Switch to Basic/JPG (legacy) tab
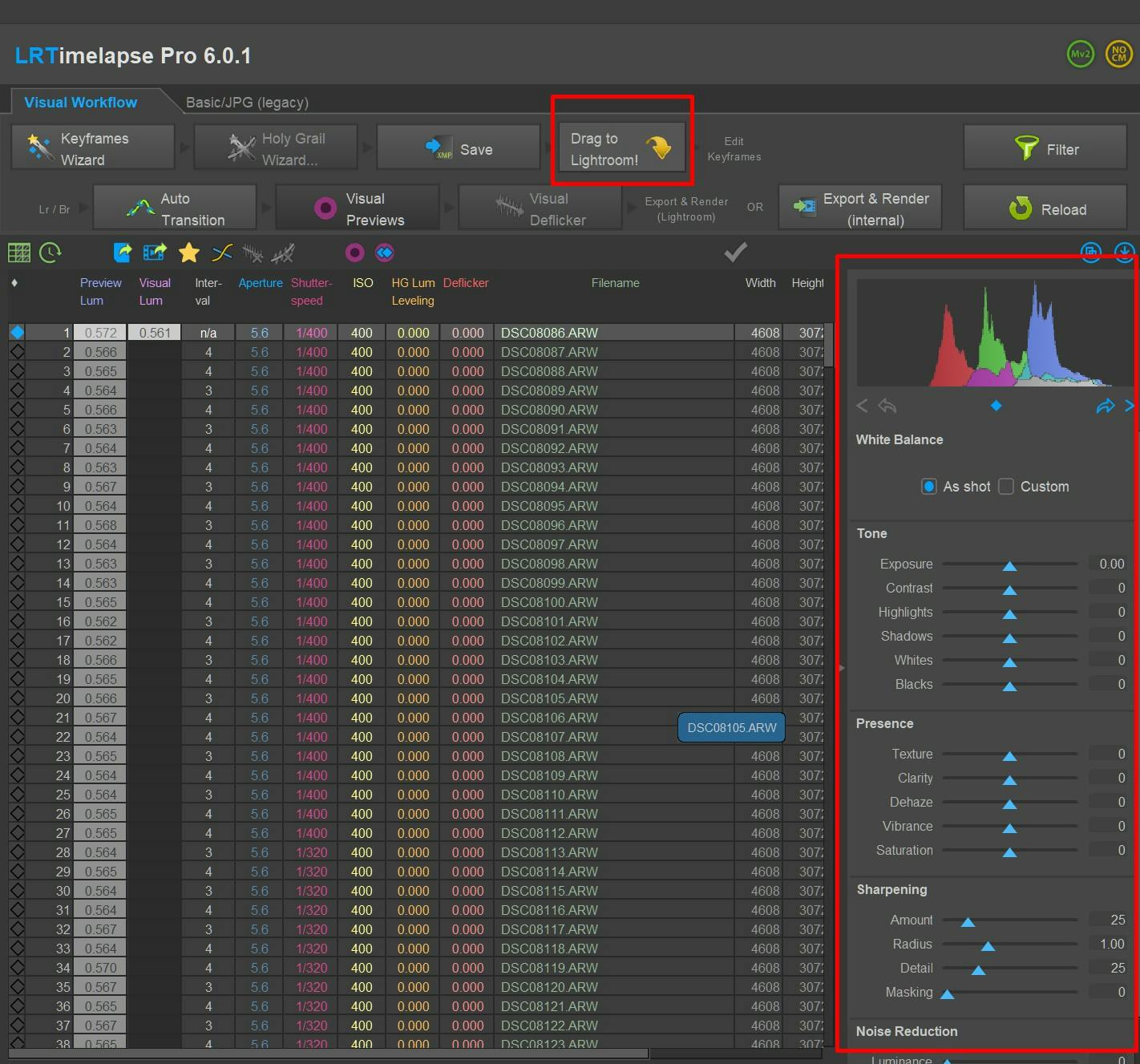Image resolution: width=1140 pixels, height=1064 pixels. point(247,103)
